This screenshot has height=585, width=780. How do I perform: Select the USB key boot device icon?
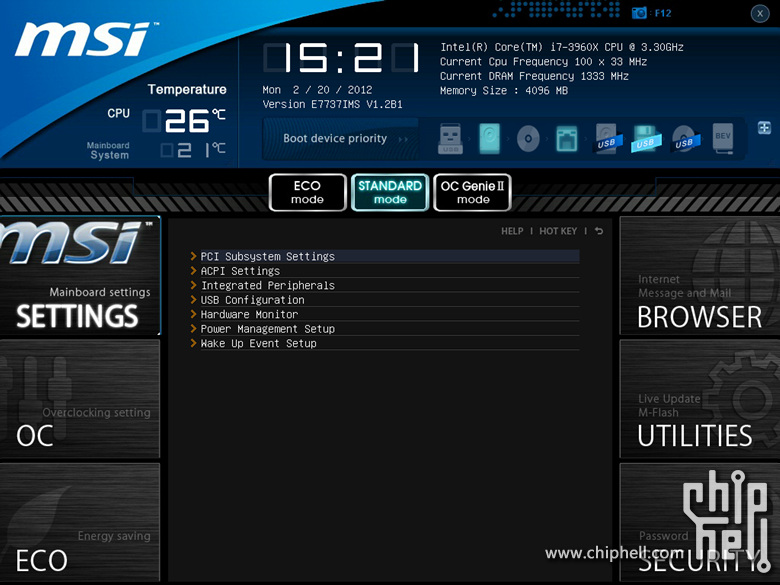pyautogui.click(x=450, y=139)
